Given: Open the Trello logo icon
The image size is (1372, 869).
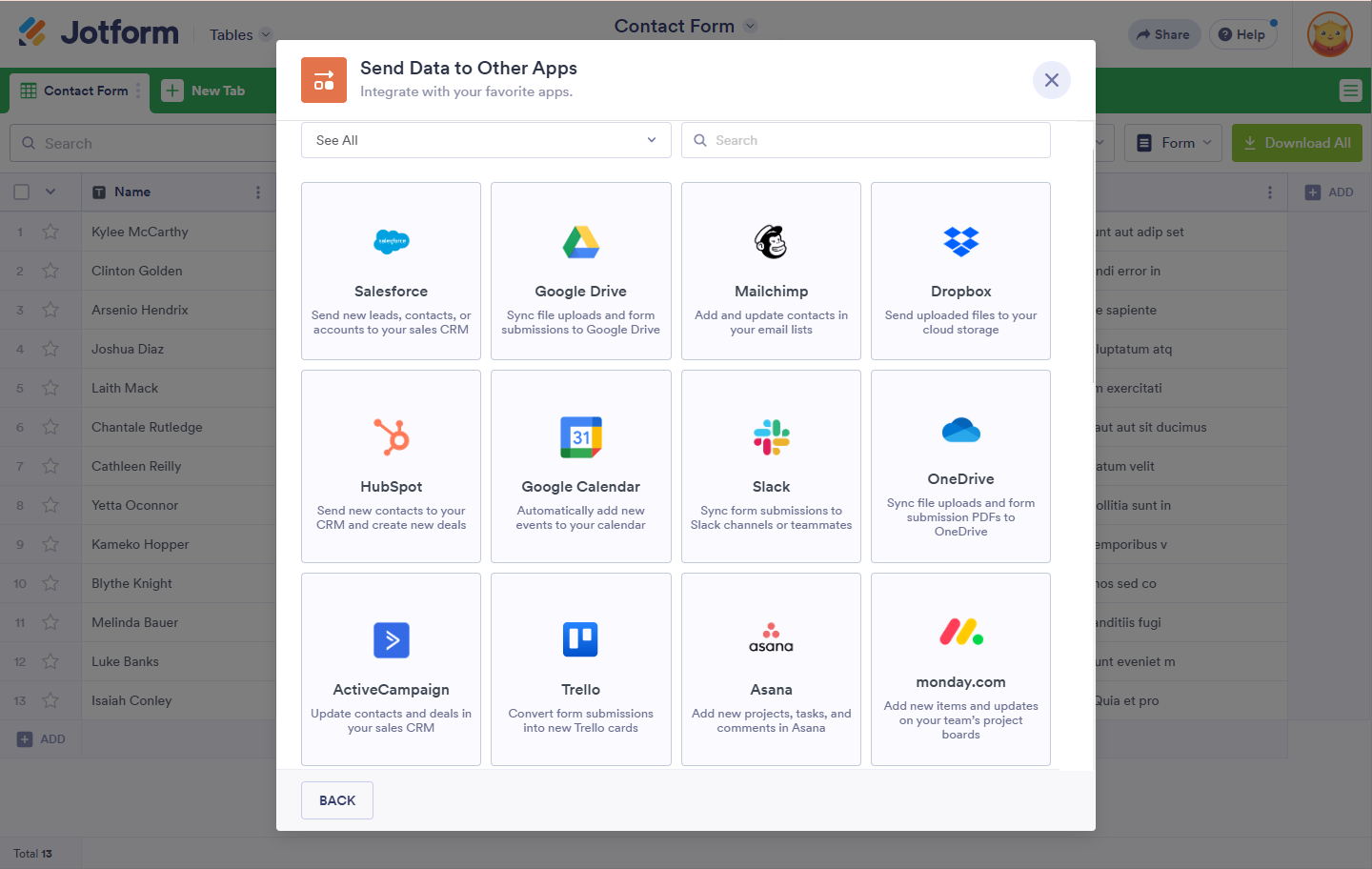Looking at the screenshot, I should [x=581, y=639].
